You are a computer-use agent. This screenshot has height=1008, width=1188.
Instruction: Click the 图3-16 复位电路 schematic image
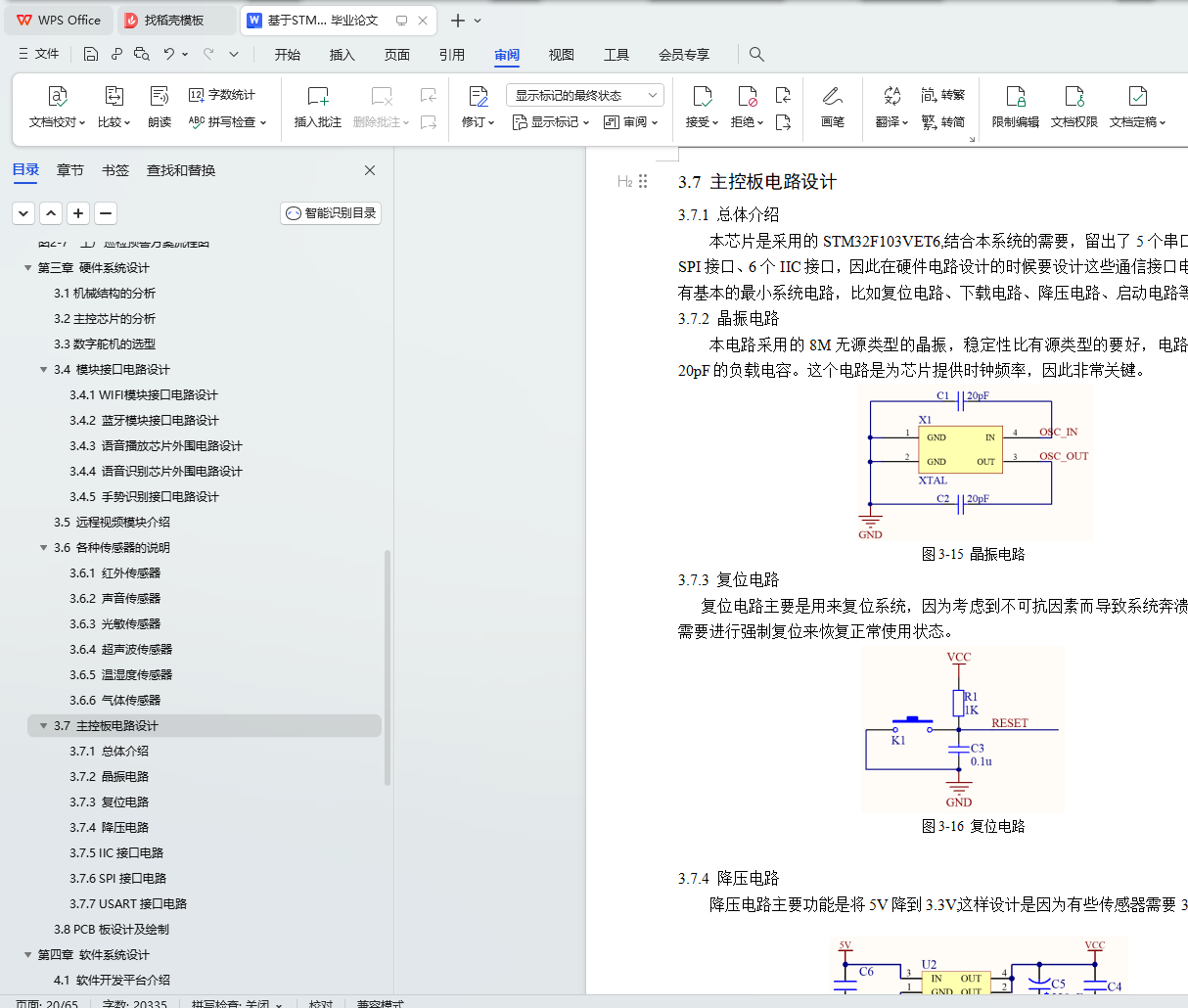[x=963, y=730]
